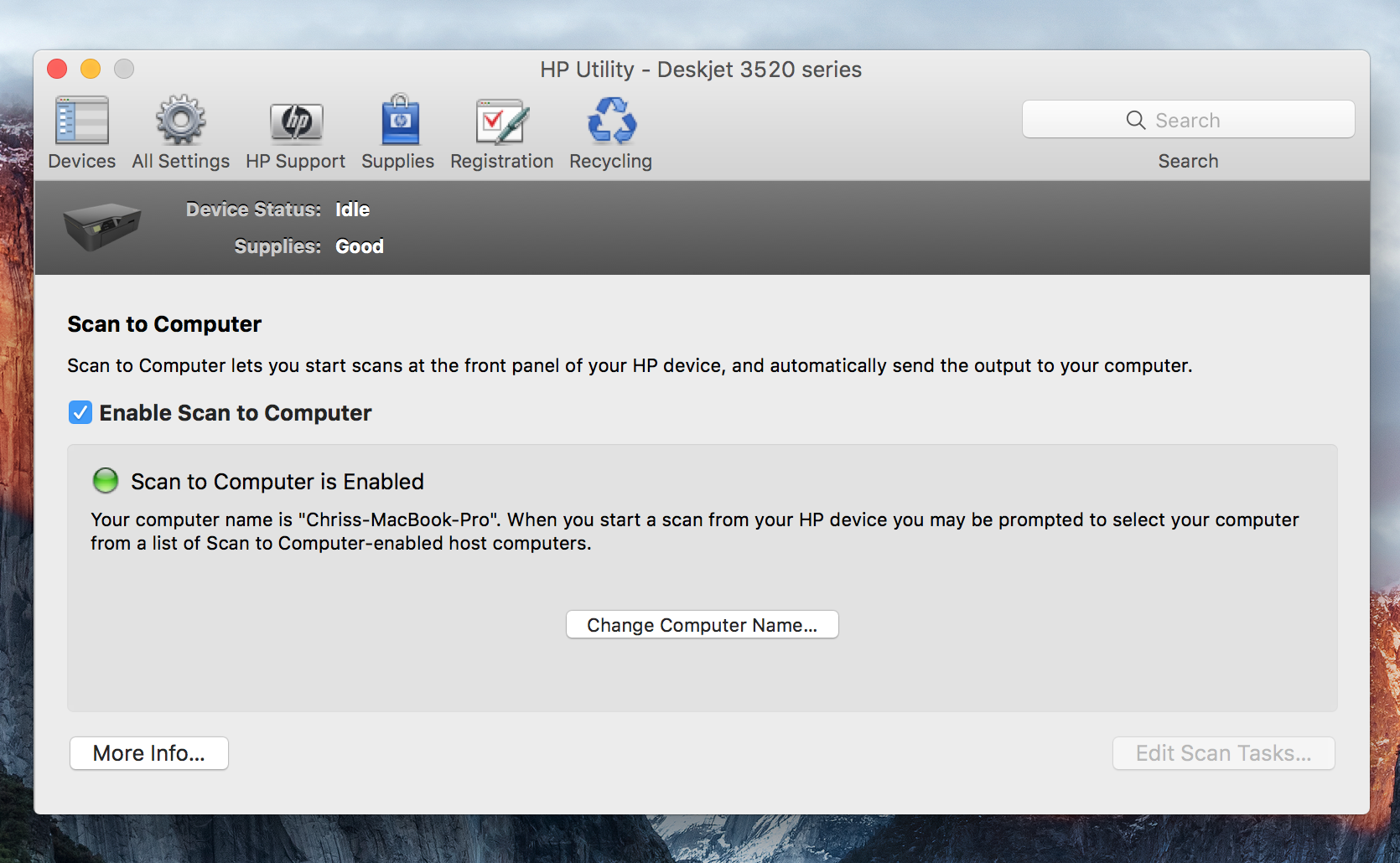1400x863 pixels.
Task: Open the Recycling icon
Action: click(611, 121)
